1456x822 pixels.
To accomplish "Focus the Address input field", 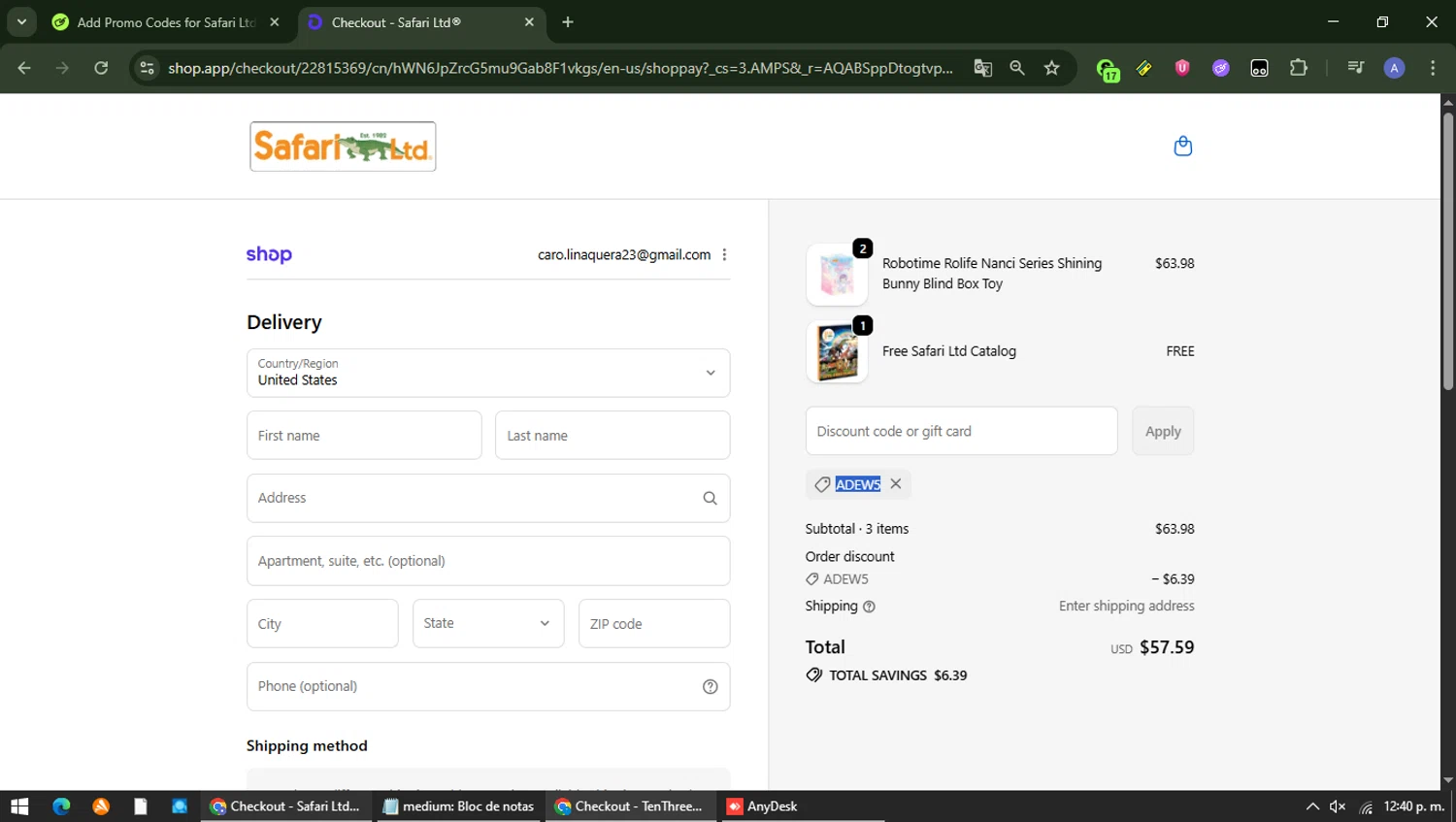I will click(x=488, y=498).
